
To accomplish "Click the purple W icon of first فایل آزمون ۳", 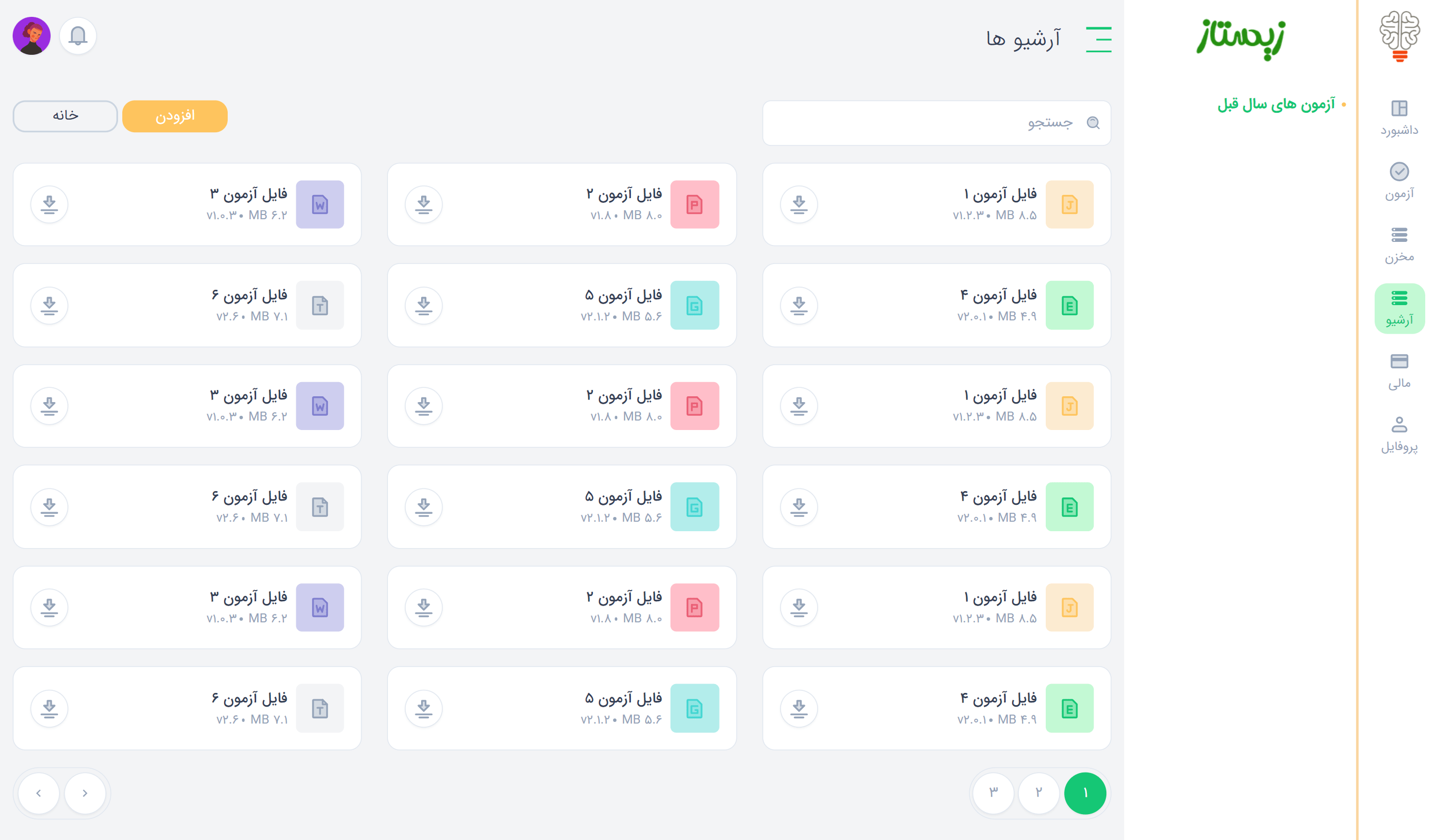I will click(320, 204).
